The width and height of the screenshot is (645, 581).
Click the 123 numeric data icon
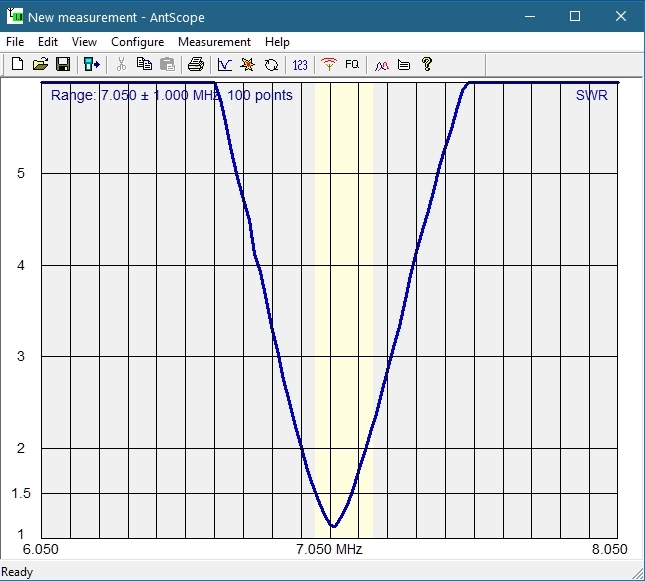[x=300, y=64]
